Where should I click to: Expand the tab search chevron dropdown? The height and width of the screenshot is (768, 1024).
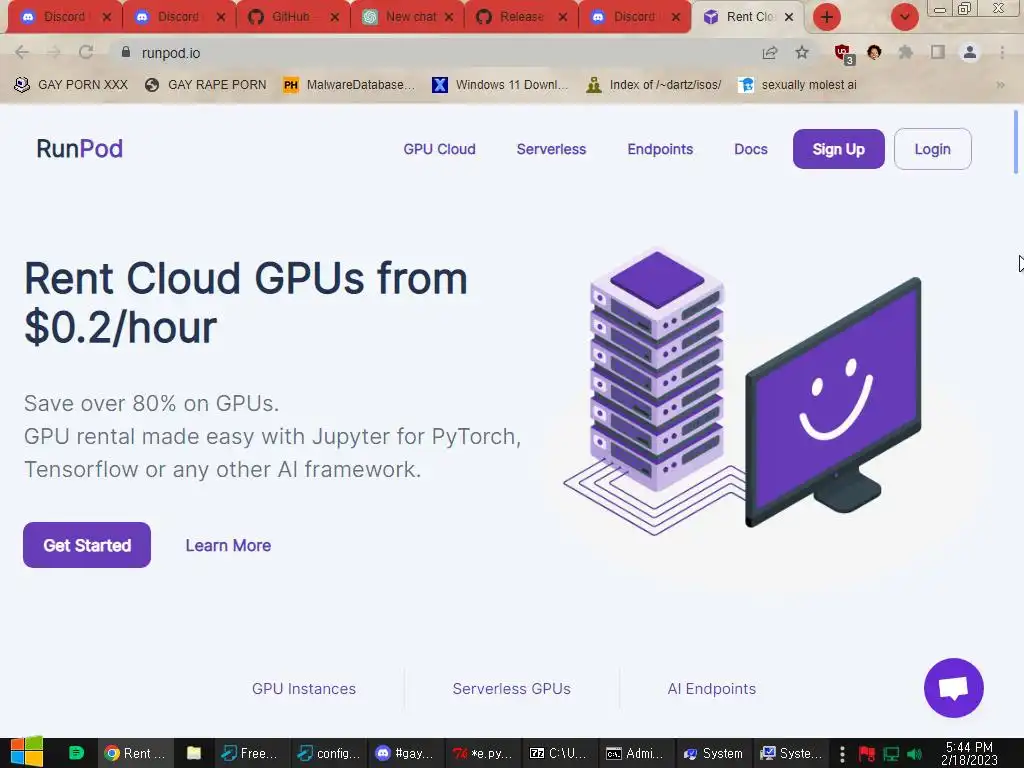(x=904, y=17)
